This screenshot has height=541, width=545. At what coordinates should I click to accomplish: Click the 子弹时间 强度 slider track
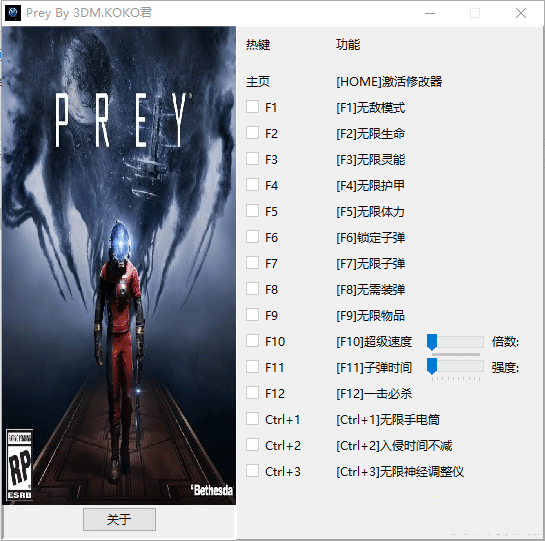point(455,366)
